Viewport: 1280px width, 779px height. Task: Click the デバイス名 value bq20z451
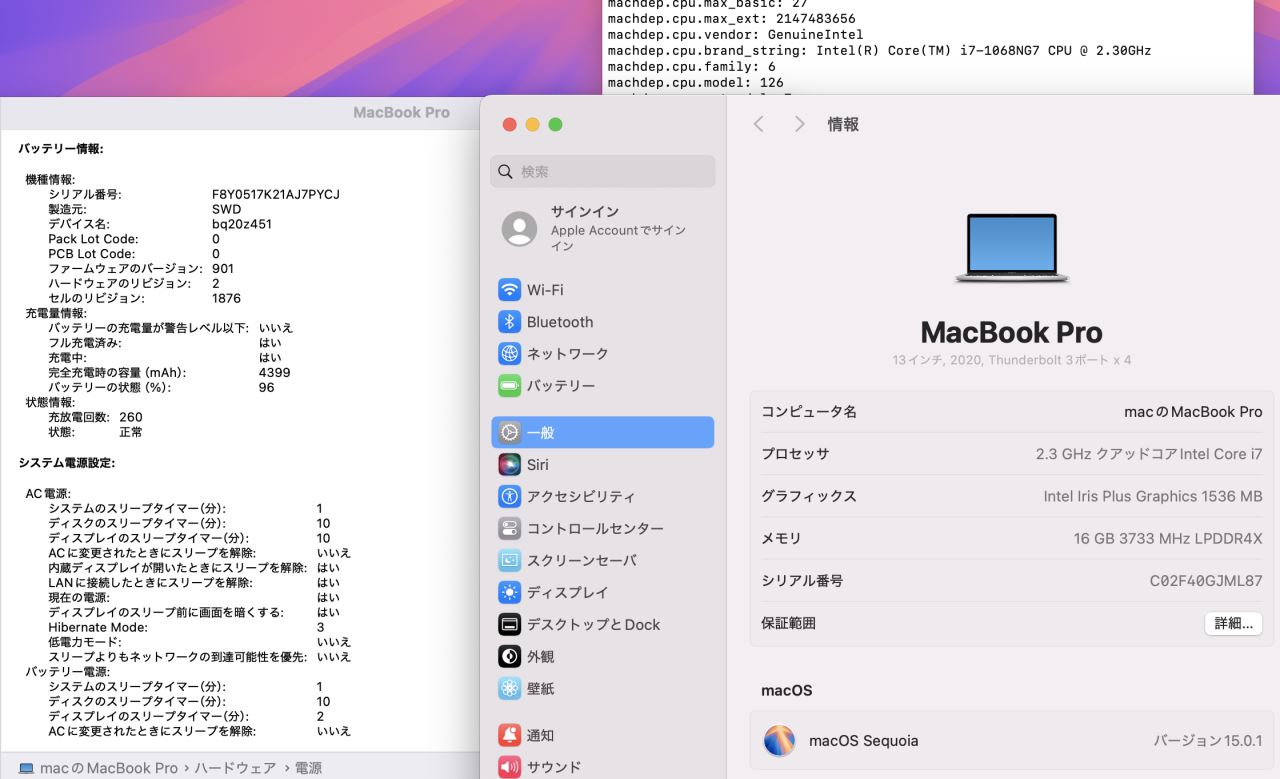pos(242,224)
